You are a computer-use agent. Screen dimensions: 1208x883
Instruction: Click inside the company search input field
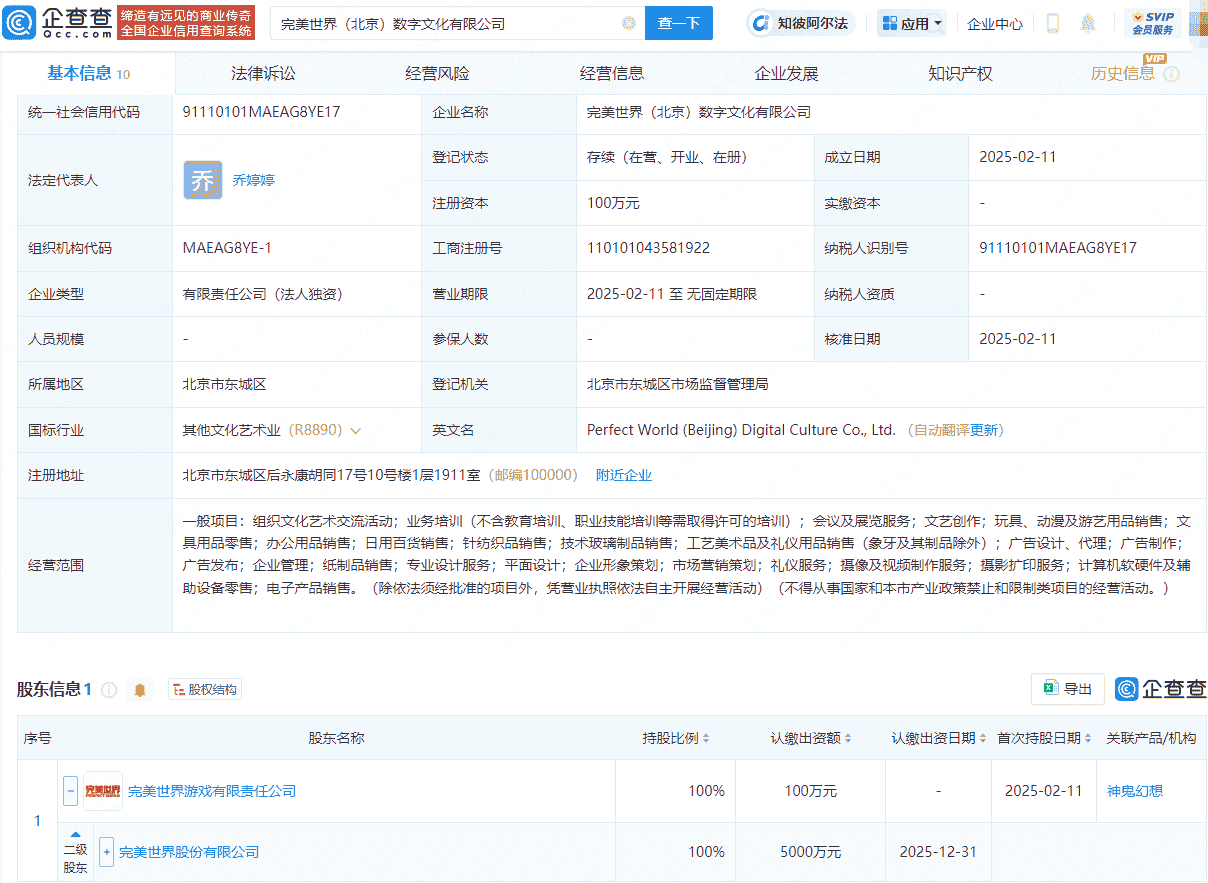pyautogui.click(x=450, y=22)
